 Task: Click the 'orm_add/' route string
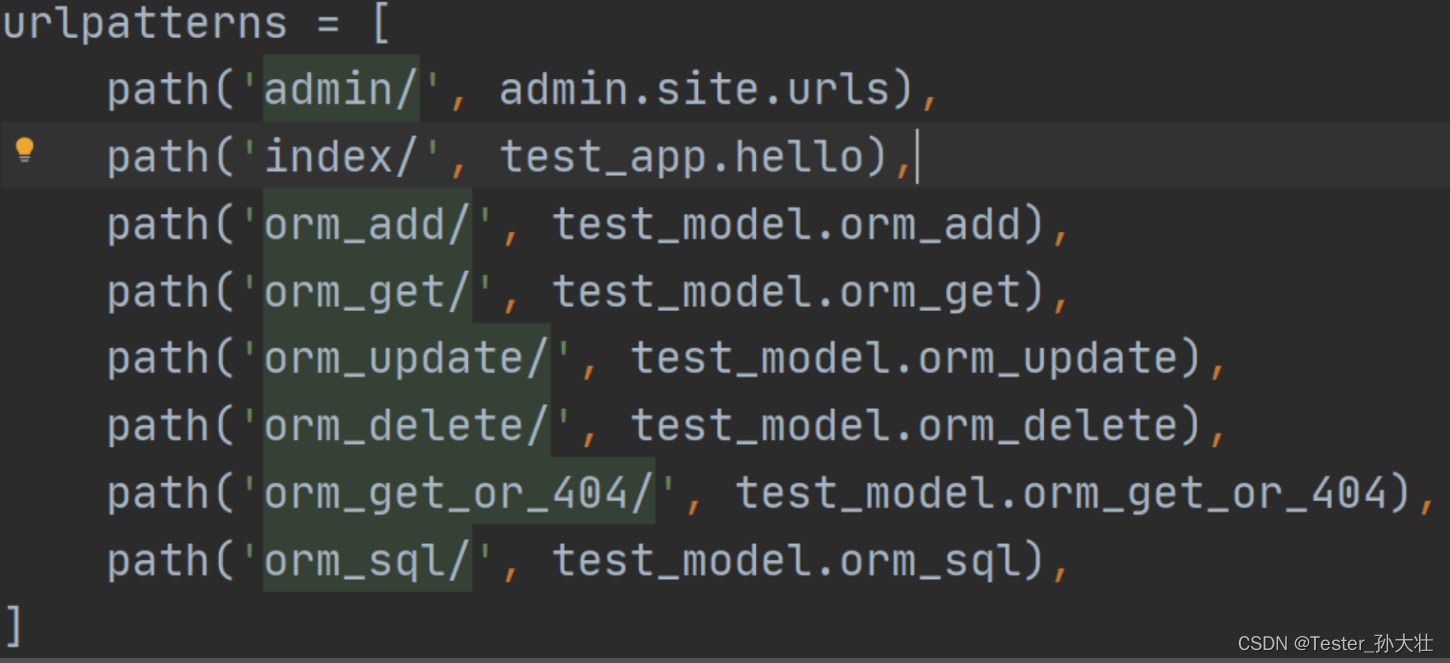368,224
